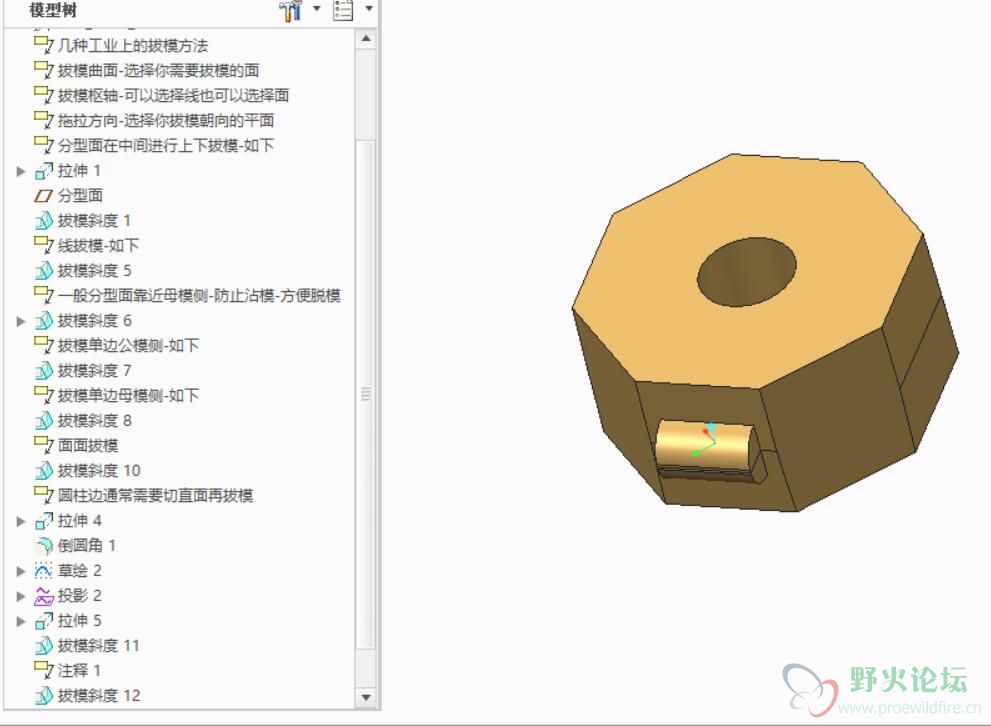Expand the 拉伸 4 feature node
The height and width of the screenshot is (726, 991).
[x=21, y=521]
